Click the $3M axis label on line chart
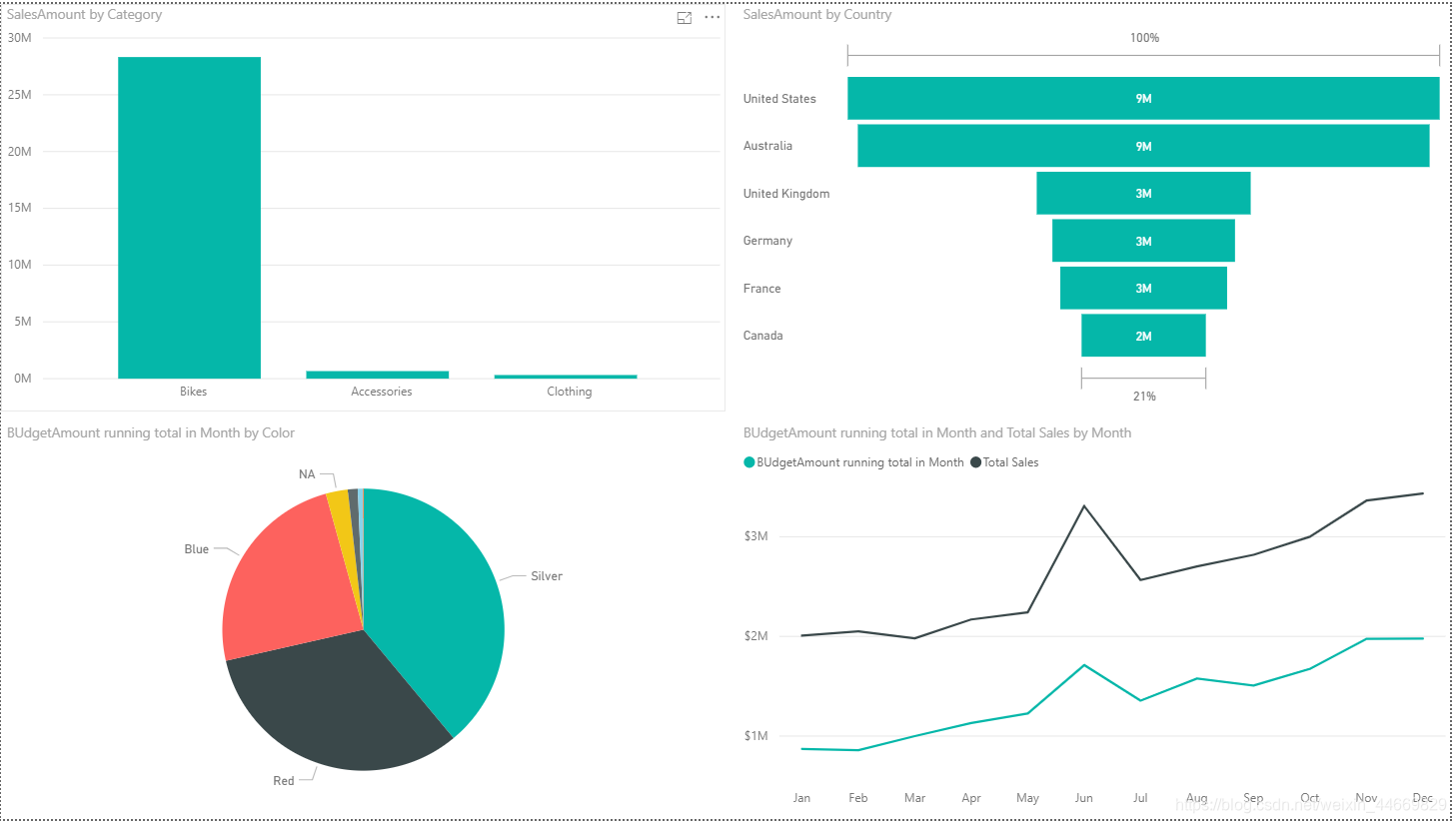The height and width of the screenshot is (823, 1456). pyautogui.click(x=755, y=536)
